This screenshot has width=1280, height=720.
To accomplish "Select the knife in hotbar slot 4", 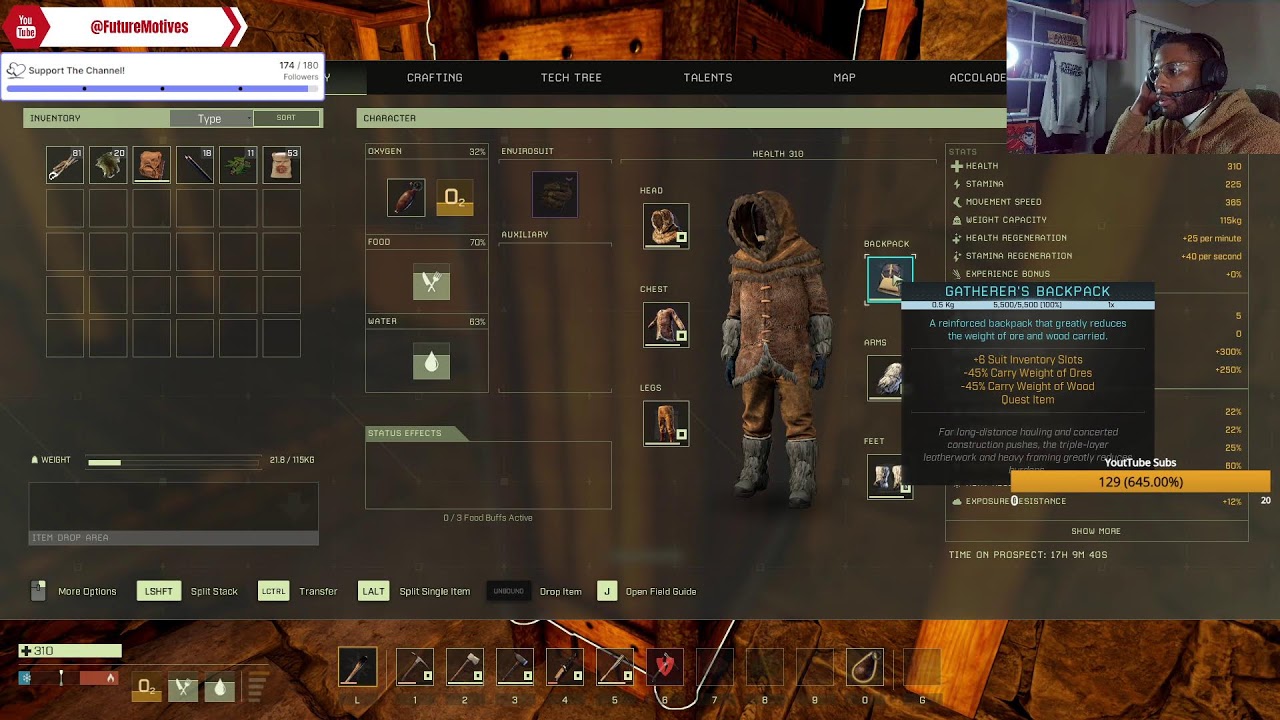I will click(x=564, y=668).
